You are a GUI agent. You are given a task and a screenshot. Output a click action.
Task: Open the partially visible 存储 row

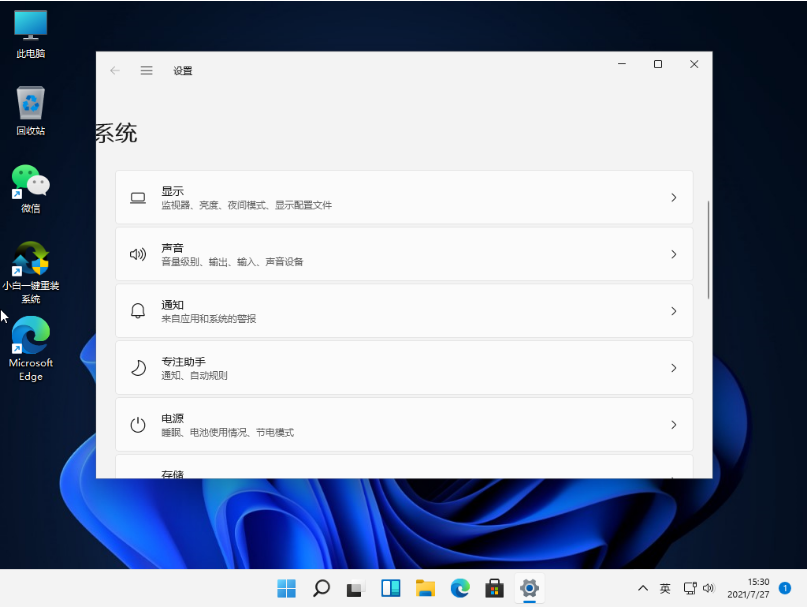[404, 466]
